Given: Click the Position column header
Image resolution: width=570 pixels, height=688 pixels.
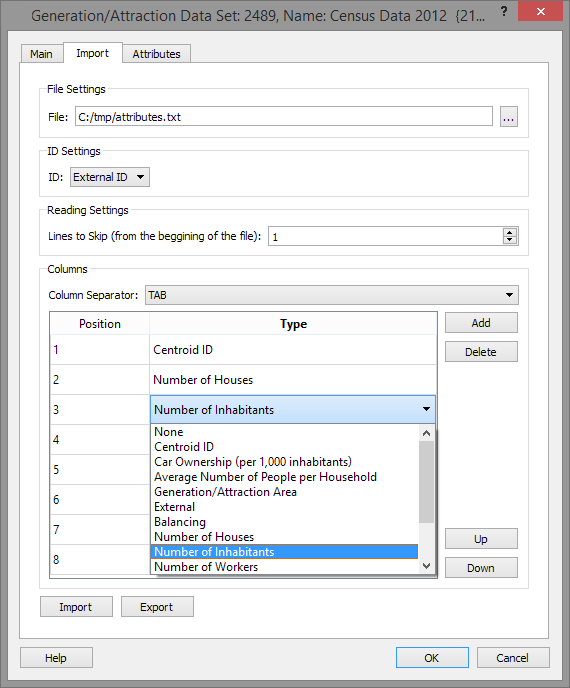Looking at the screenshot, I should click(x=100, y=324).
